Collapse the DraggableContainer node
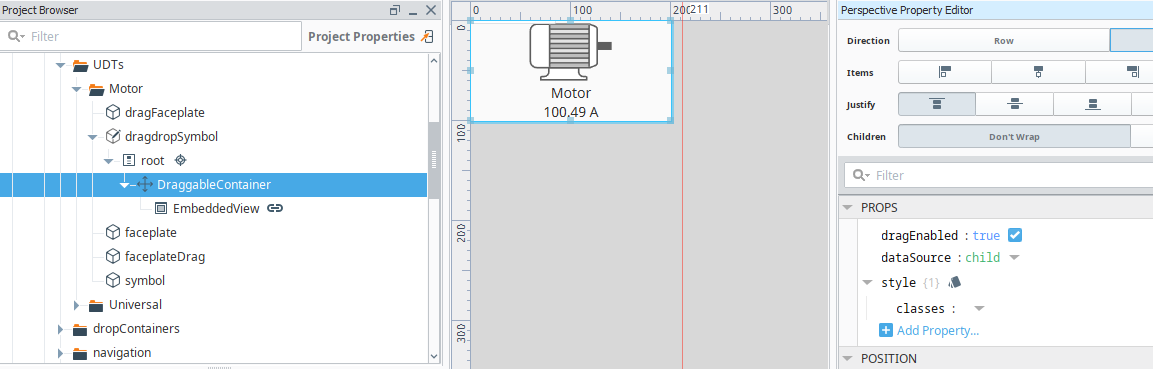Screen dimensions: 1153x369 [x=124, y=184]
